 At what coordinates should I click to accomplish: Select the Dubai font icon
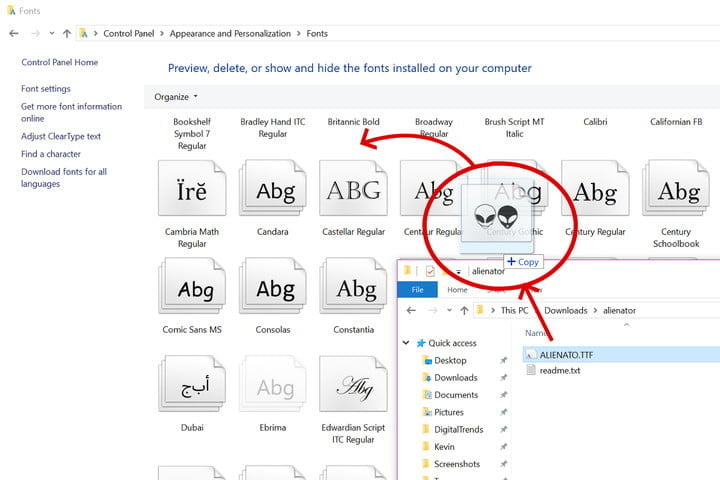(x=192, y=383)
